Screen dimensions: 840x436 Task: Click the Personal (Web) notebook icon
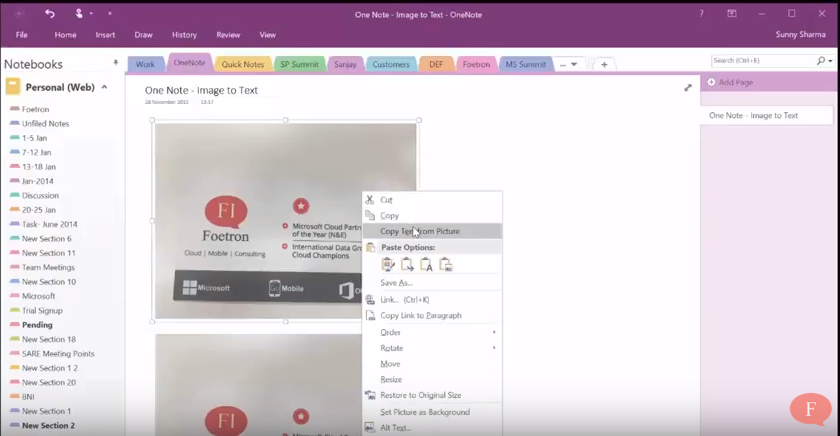[13, 87]
